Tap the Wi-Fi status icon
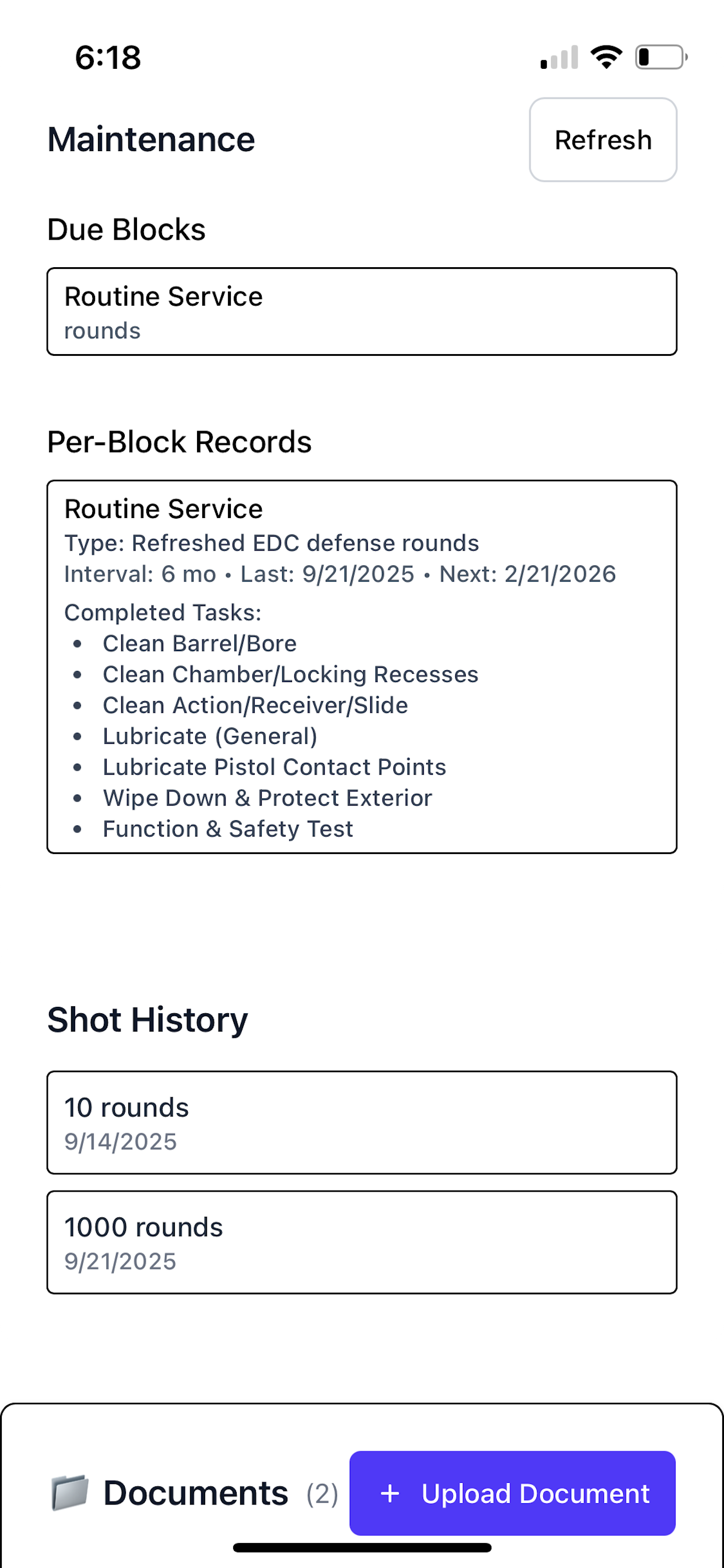The height and width of the screenshot is (1568, 724). coord(606,57)
